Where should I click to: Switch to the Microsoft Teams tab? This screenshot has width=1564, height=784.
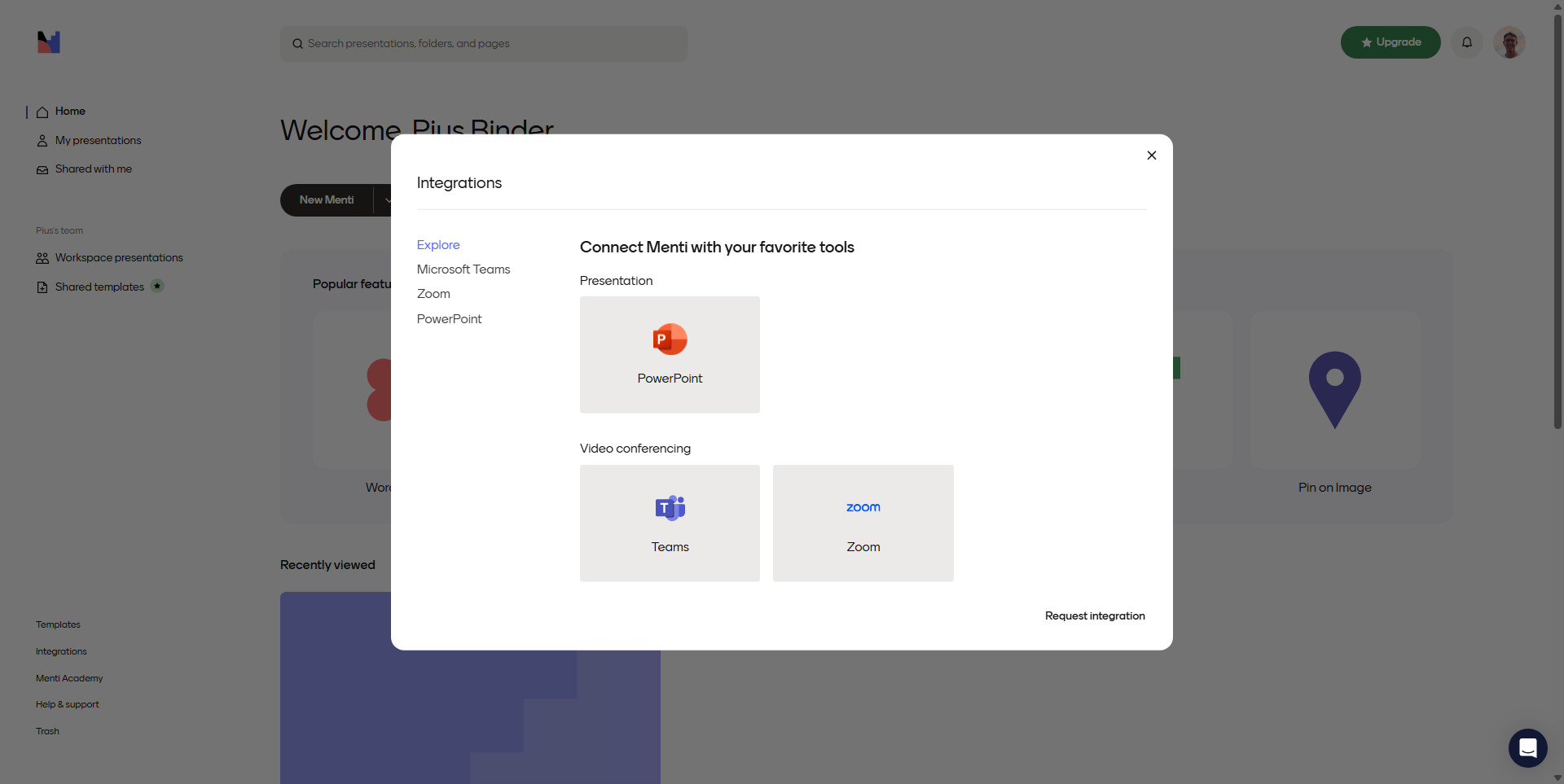tap(463, 269)
